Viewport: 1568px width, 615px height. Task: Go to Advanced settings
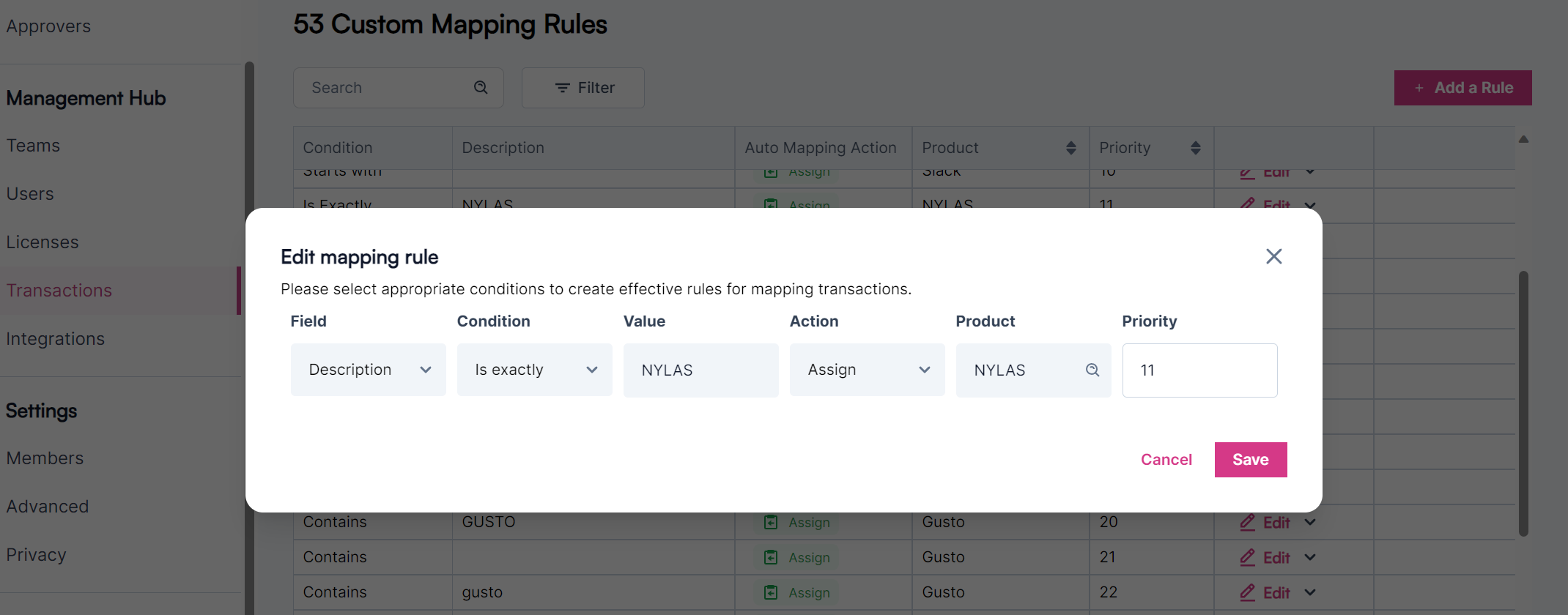coord(48,507)
